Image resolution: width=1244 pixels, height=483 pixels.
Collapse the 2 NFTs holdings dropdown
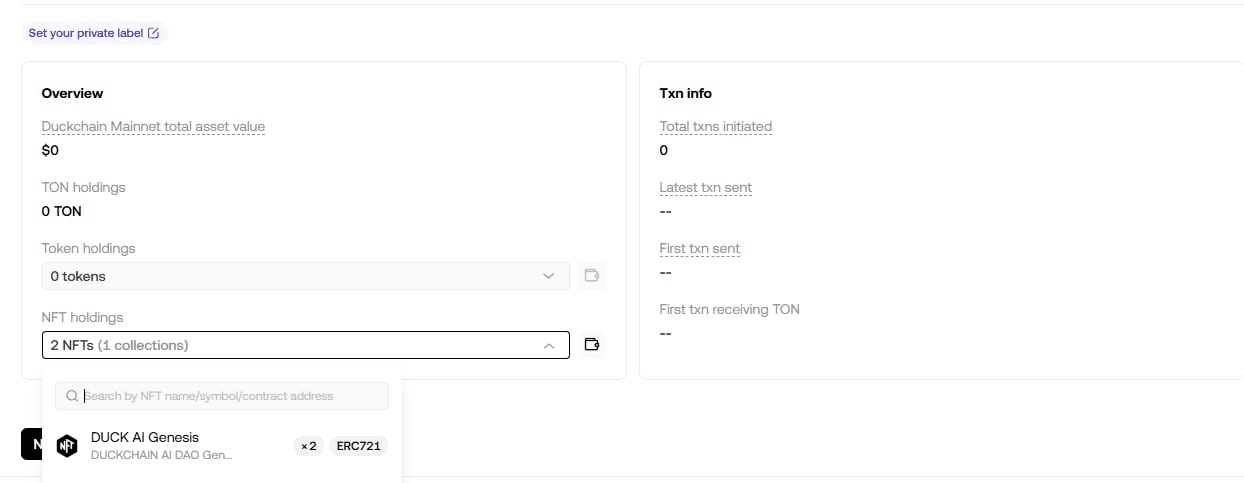(306, 345)
